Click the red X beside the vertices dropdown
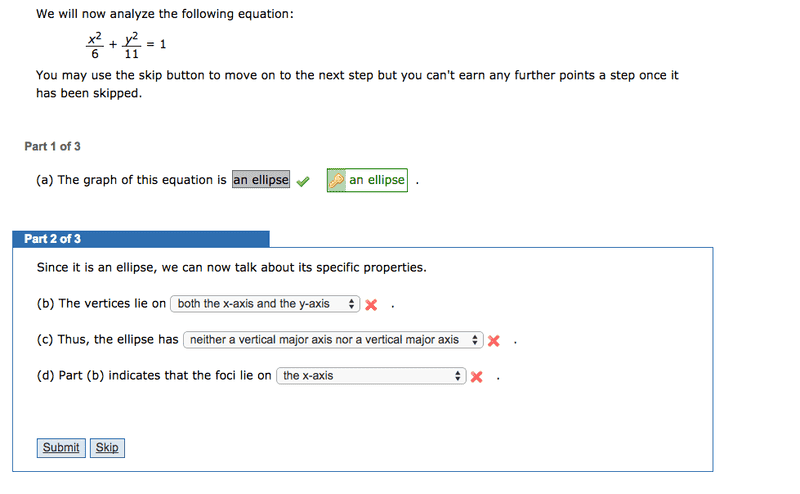800x494 pixels. [x=371, y=305]
